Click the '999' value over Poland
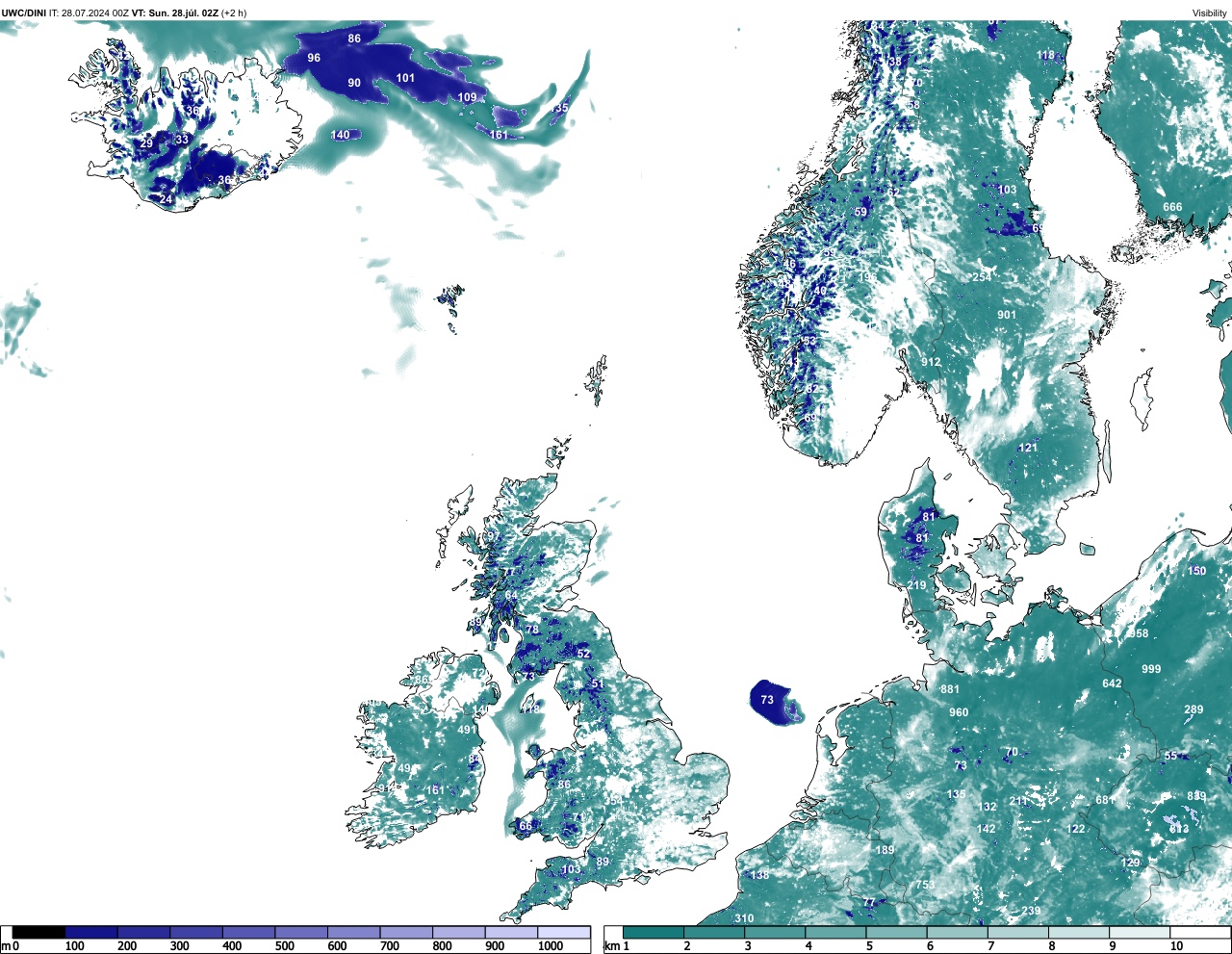Screen dimensions: 1232x954 [x=1151, y=669]
